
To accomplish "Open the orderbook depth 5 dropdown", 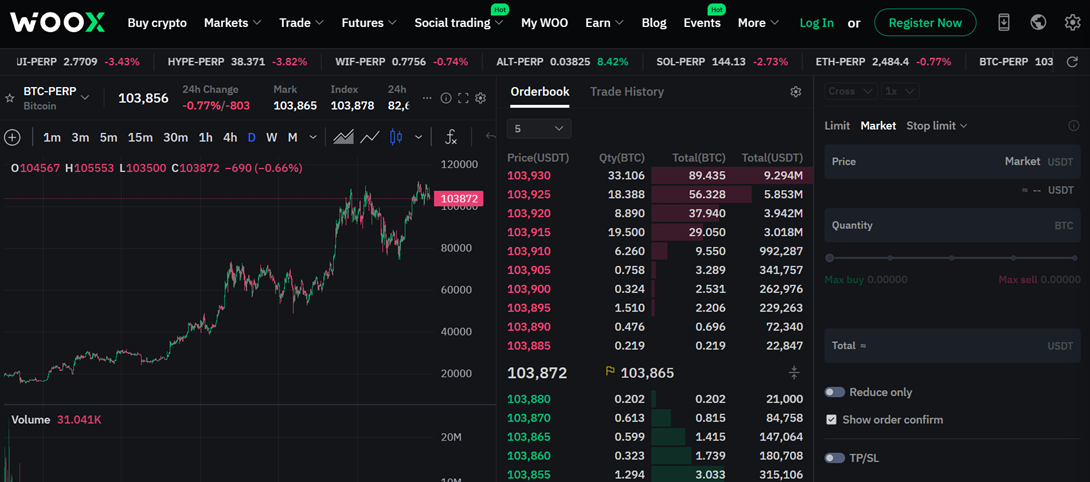I will click(x=539, y=129).
